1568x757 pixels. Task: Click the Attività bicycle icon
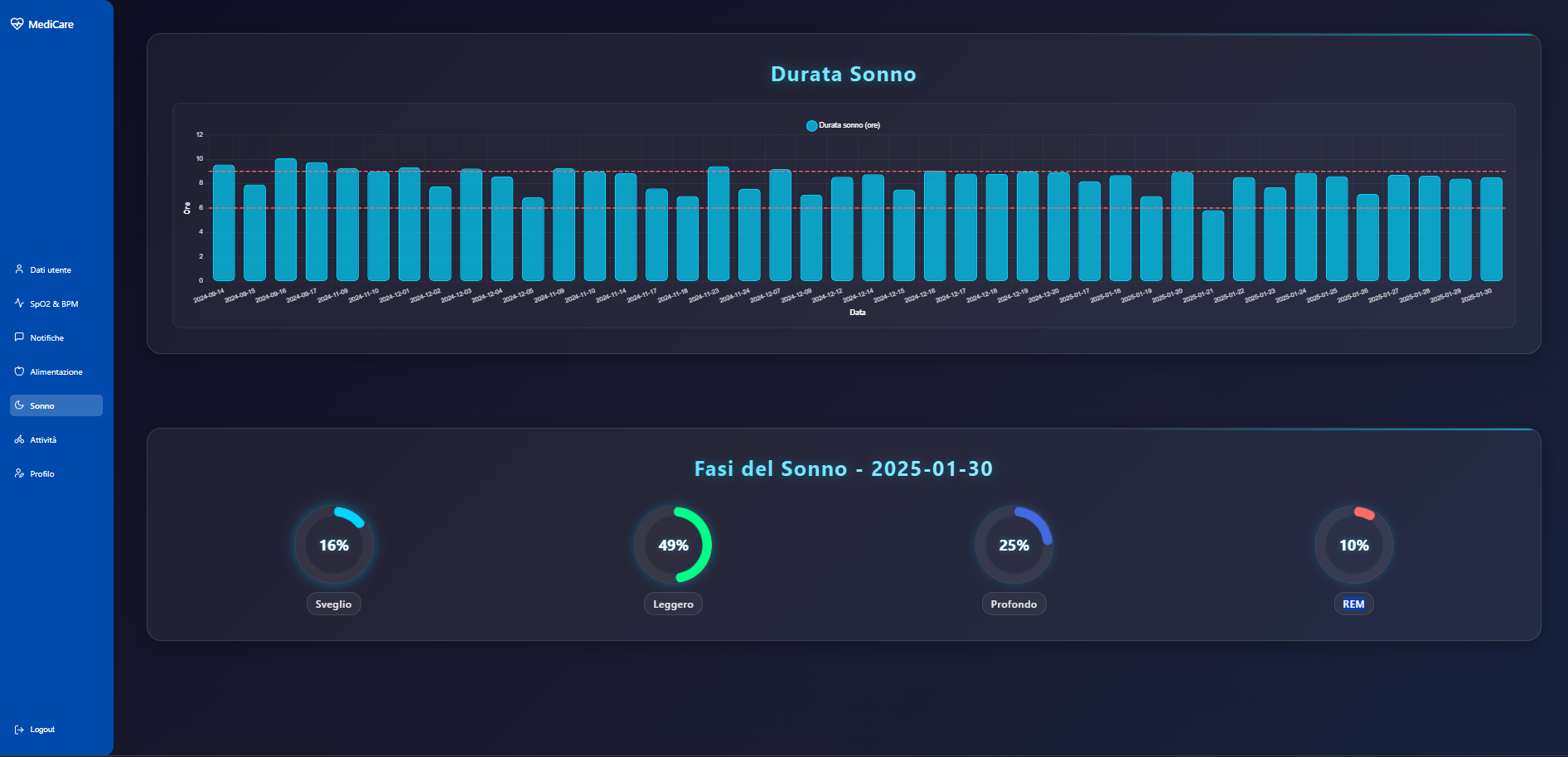click(19, 439)
